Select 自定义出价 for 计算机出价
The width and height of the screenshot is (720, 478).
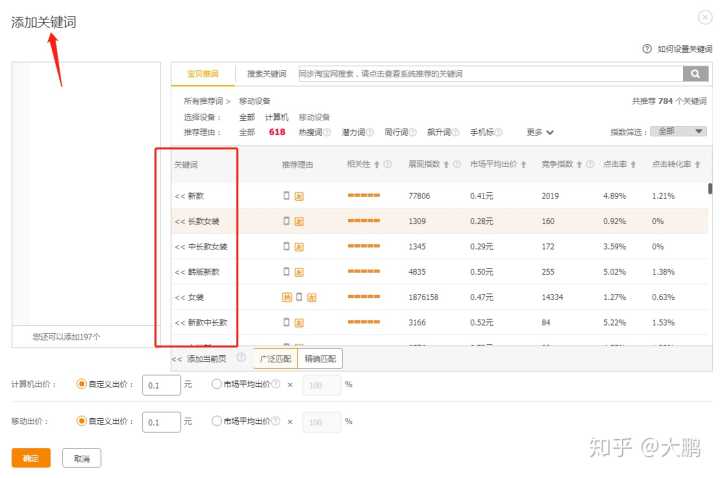pyautogui.click(x=82, y=384)
